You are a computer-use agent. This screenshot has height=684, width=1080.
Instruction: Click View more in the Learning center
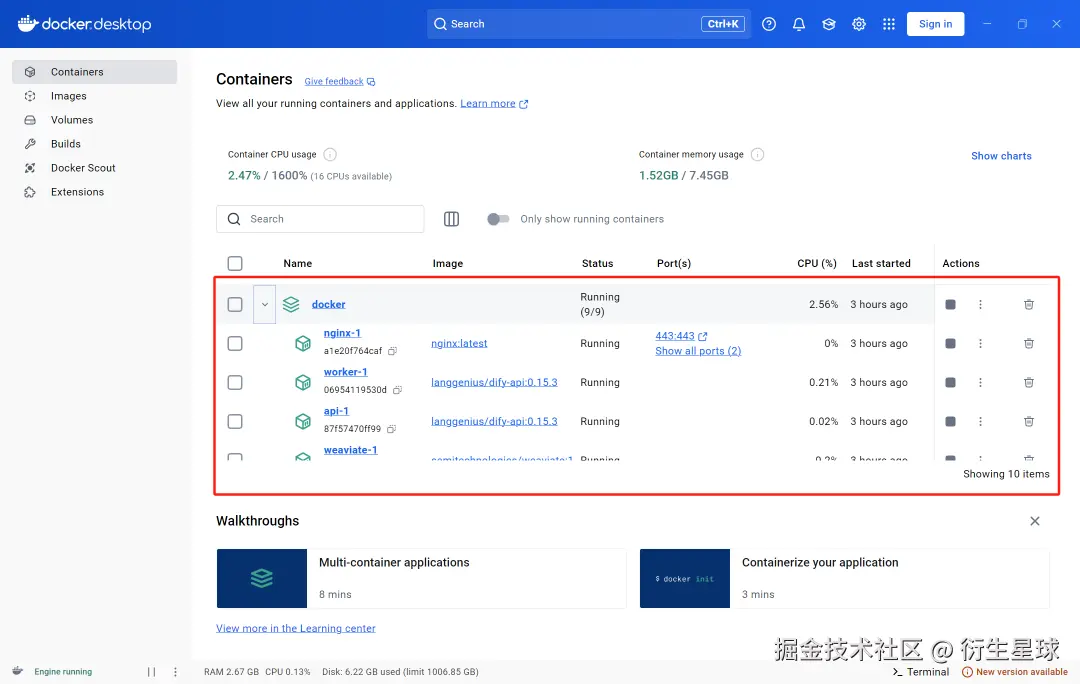tap(295, 628)
